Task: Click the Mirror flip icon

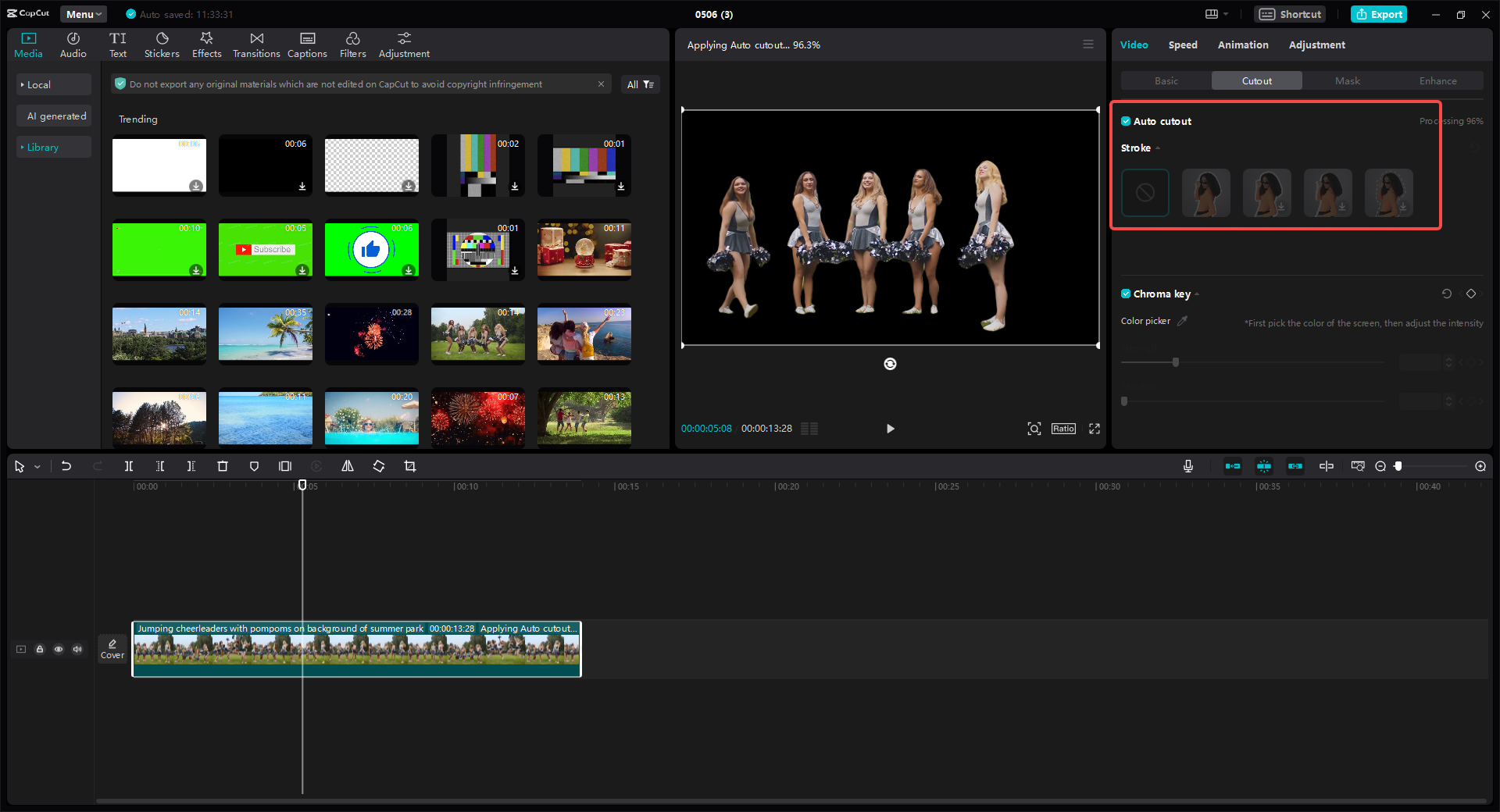Action: click(348, 466)
